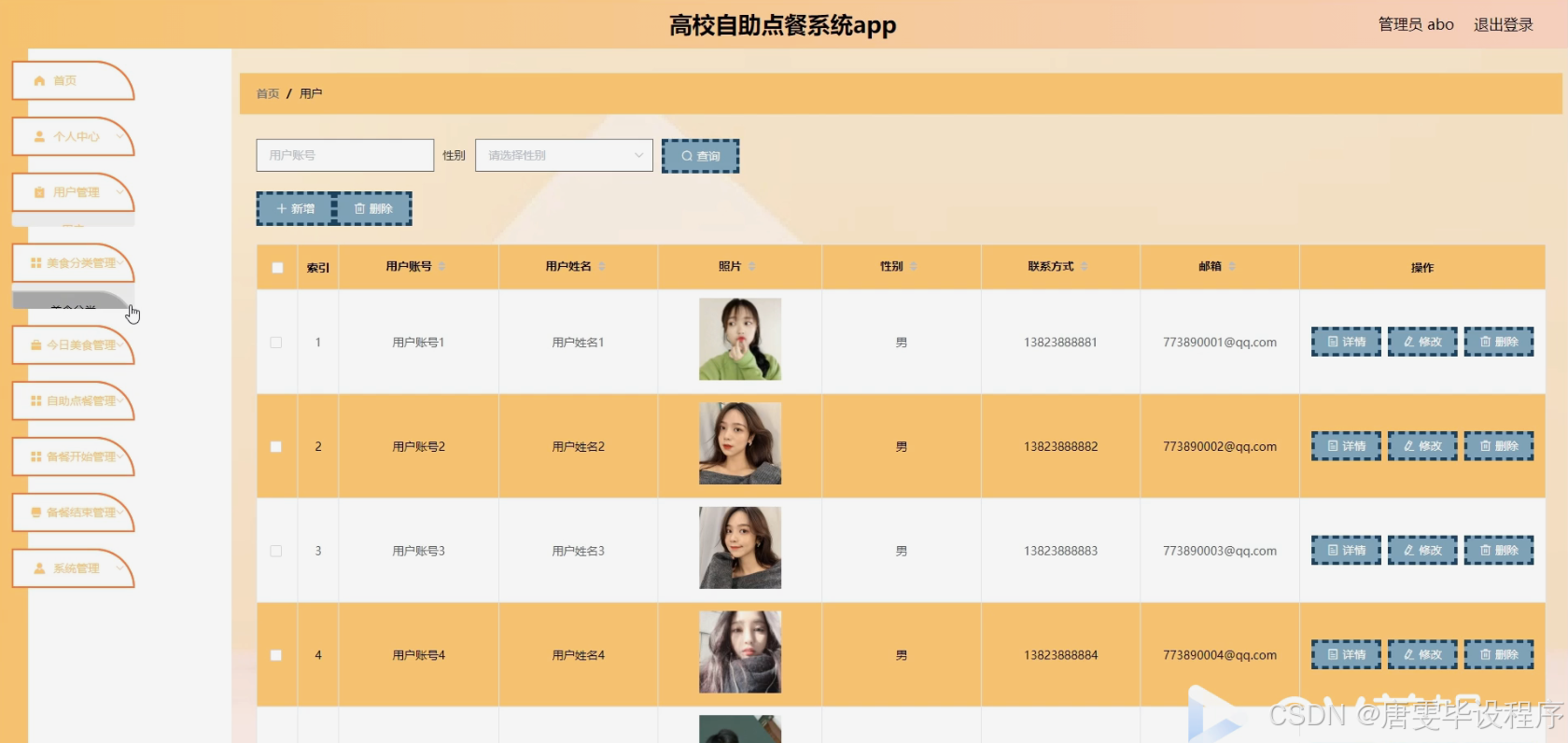Click the 备餐结束管理 sidebar icon
The height and width of the screenshot is (743, 1568).
tap(36, 512)
